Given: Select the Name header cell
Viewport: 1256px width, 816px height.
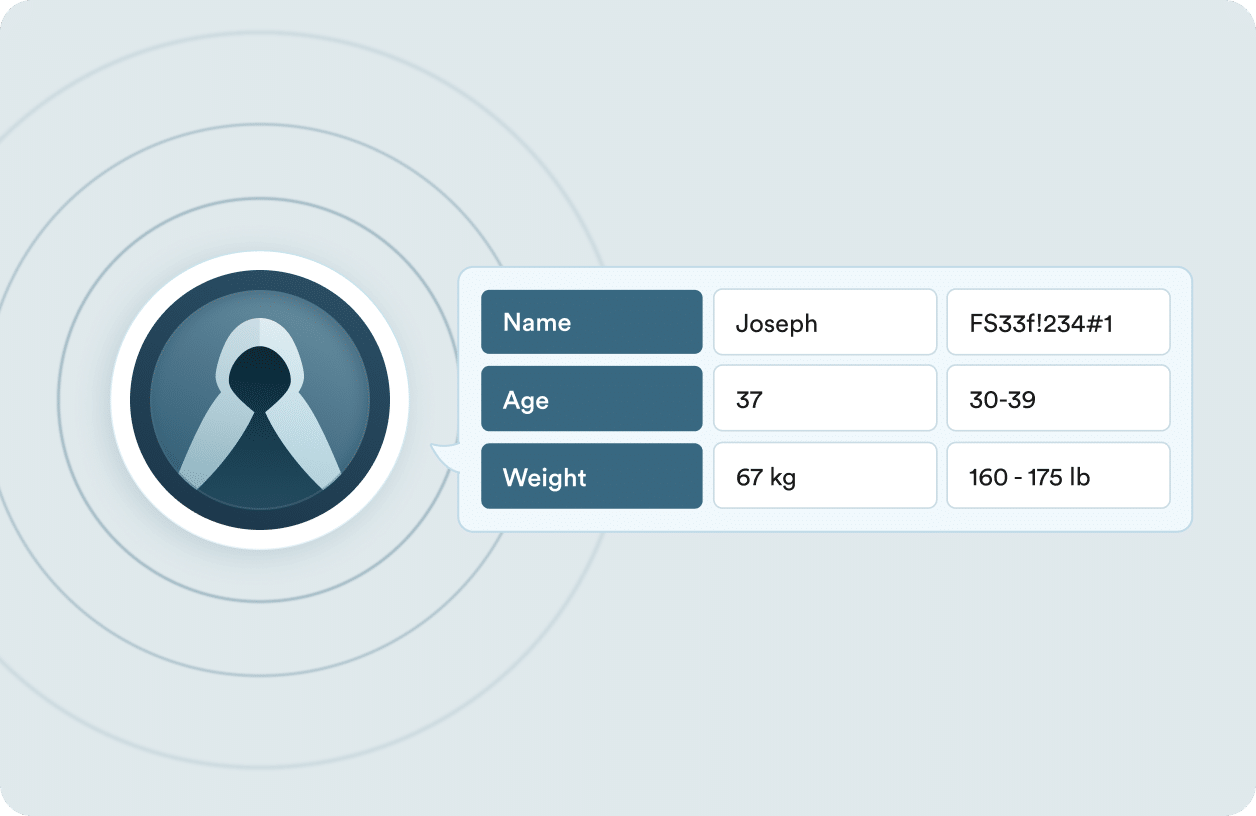Looking at the screenshot, I should click(x=592, y=322).
